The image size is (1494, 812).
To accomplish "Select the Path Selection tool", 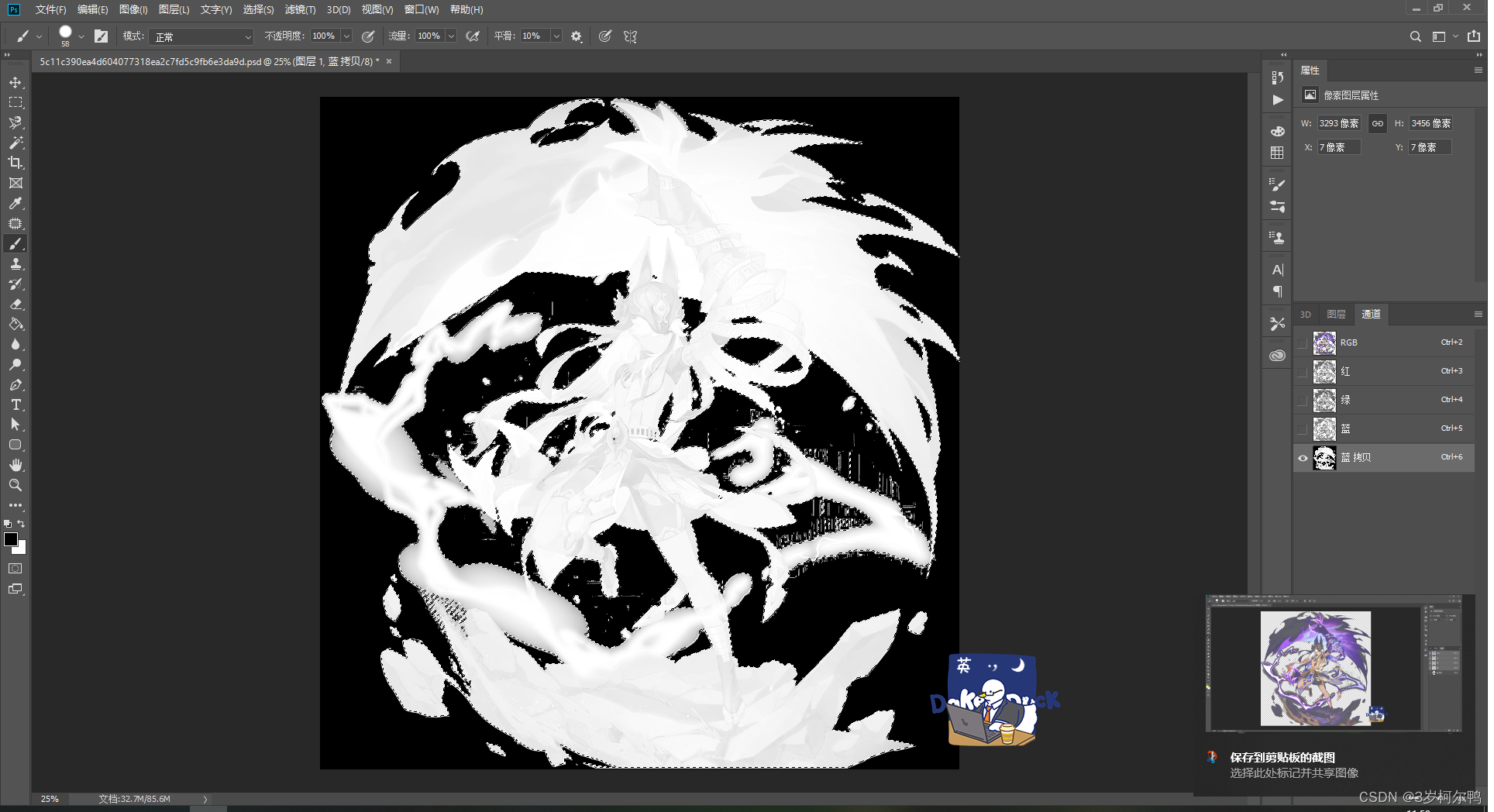I will pos(15,425).
